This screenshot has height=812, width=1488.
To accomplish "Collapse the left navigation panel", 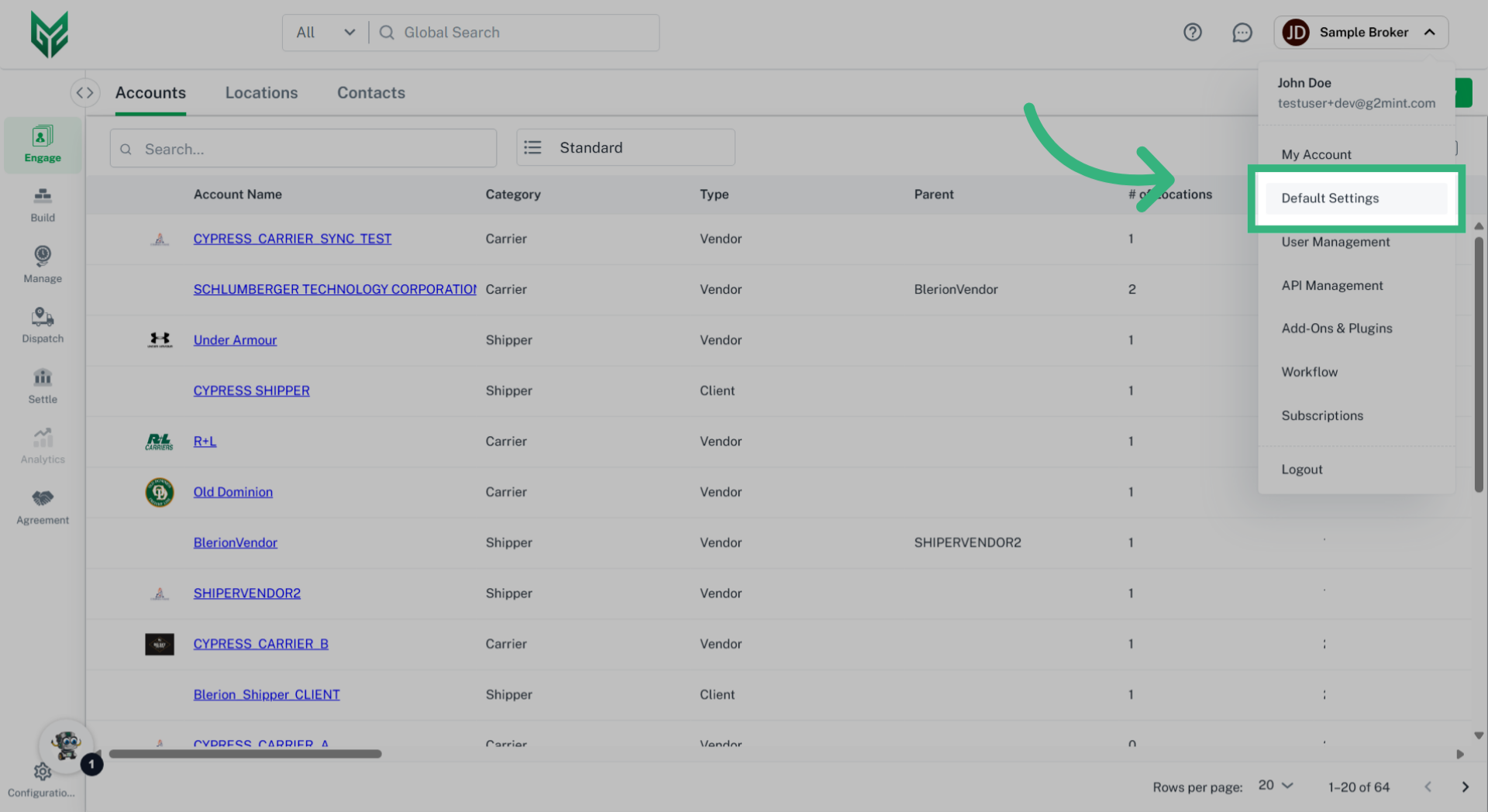I will pos(85,92).
